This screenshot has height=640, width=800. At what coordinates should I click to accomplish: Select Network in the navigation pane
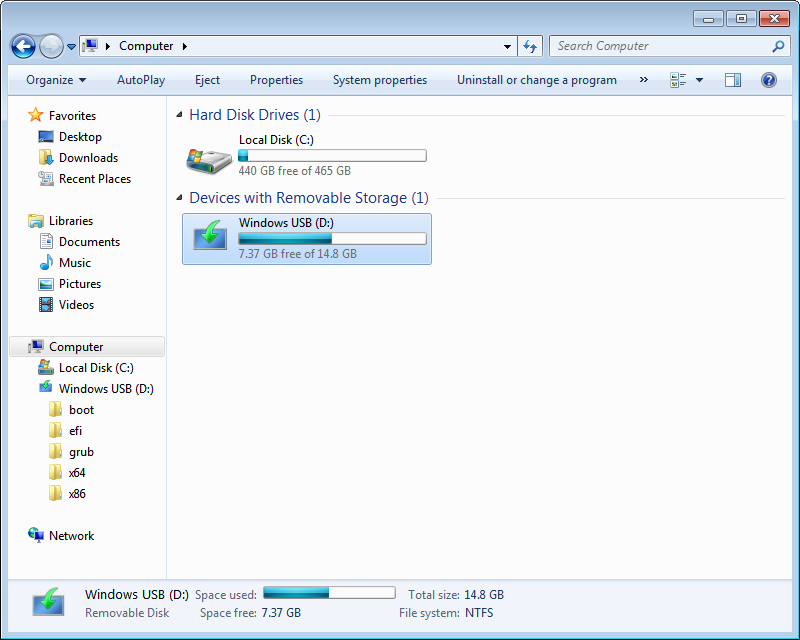[71, 536]
